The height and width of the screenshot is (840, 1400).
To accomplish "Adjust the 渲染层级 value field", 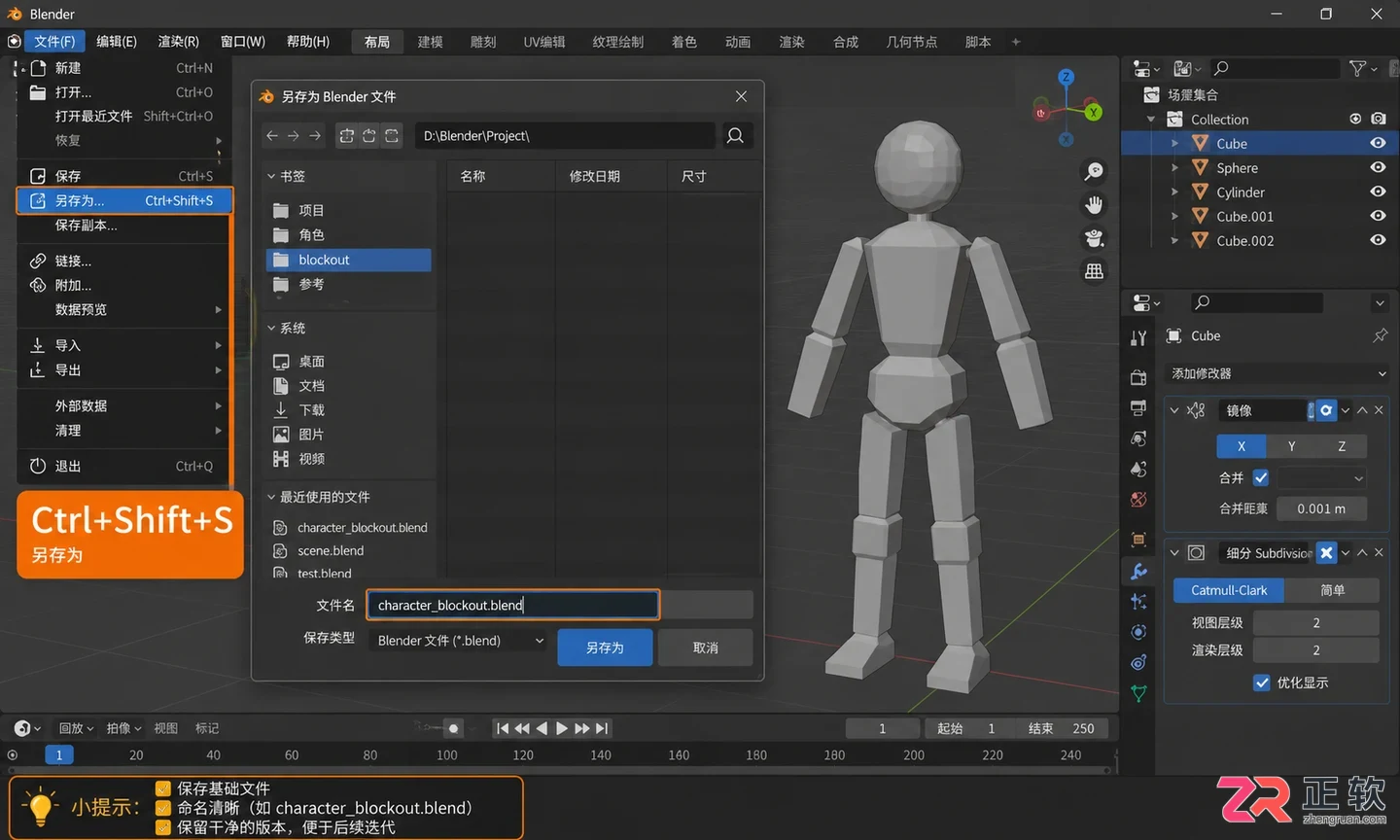I will pyautogui.click(x=1316, y=649).
